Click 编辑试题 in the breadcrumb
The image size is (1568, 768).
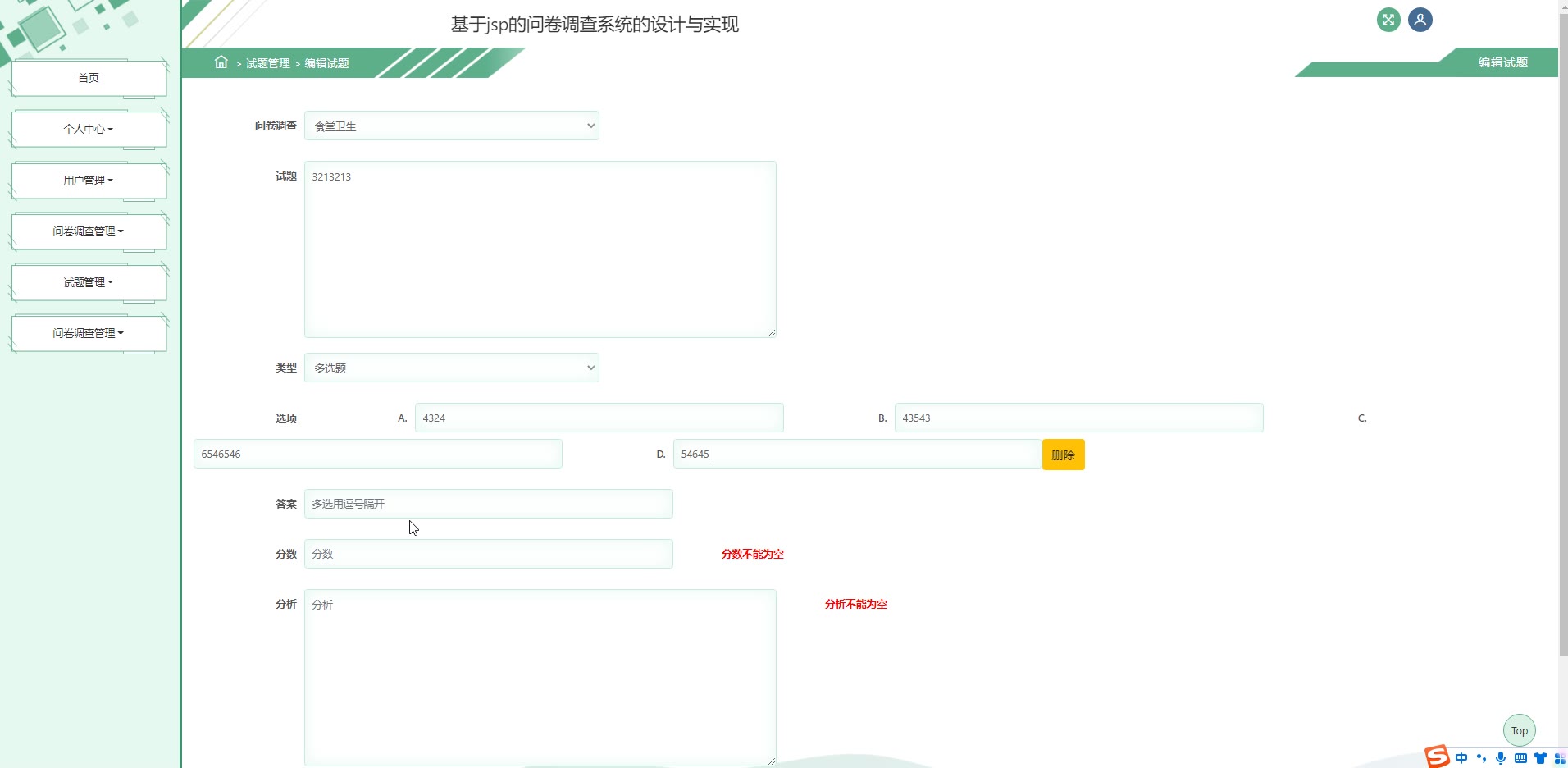tap(326, 63)
